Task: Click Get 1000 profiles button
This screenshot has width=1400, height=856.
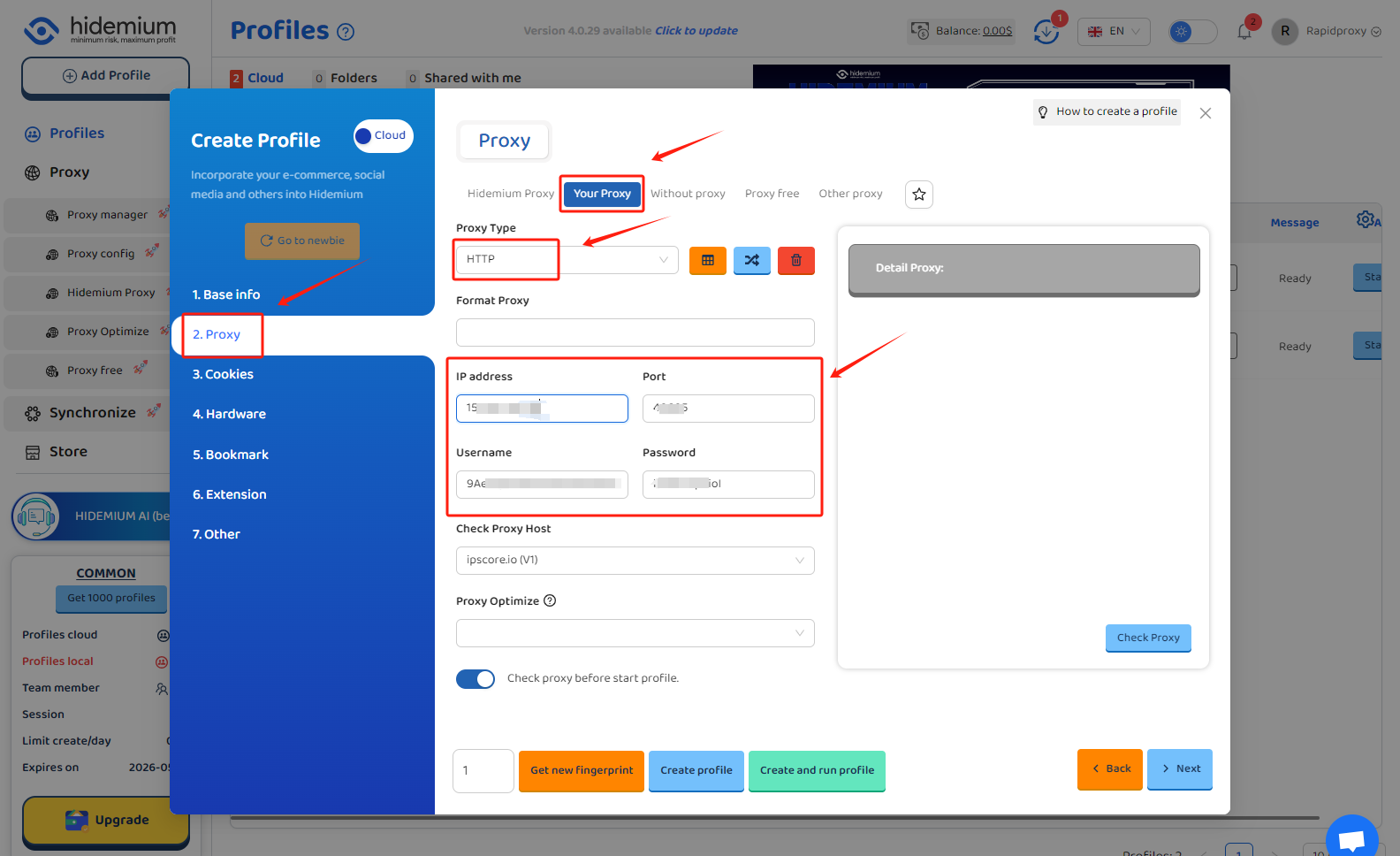Action: point(111,599)
